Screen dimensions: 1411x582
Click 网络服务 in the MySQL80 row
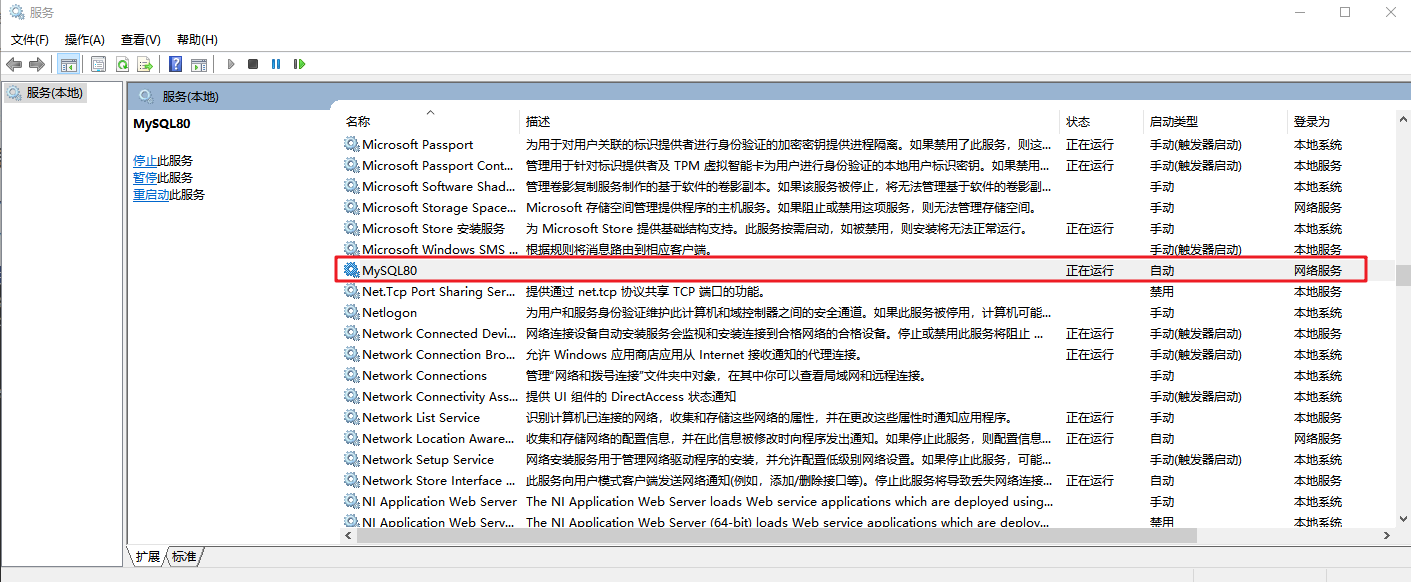tap(1318, 271)
